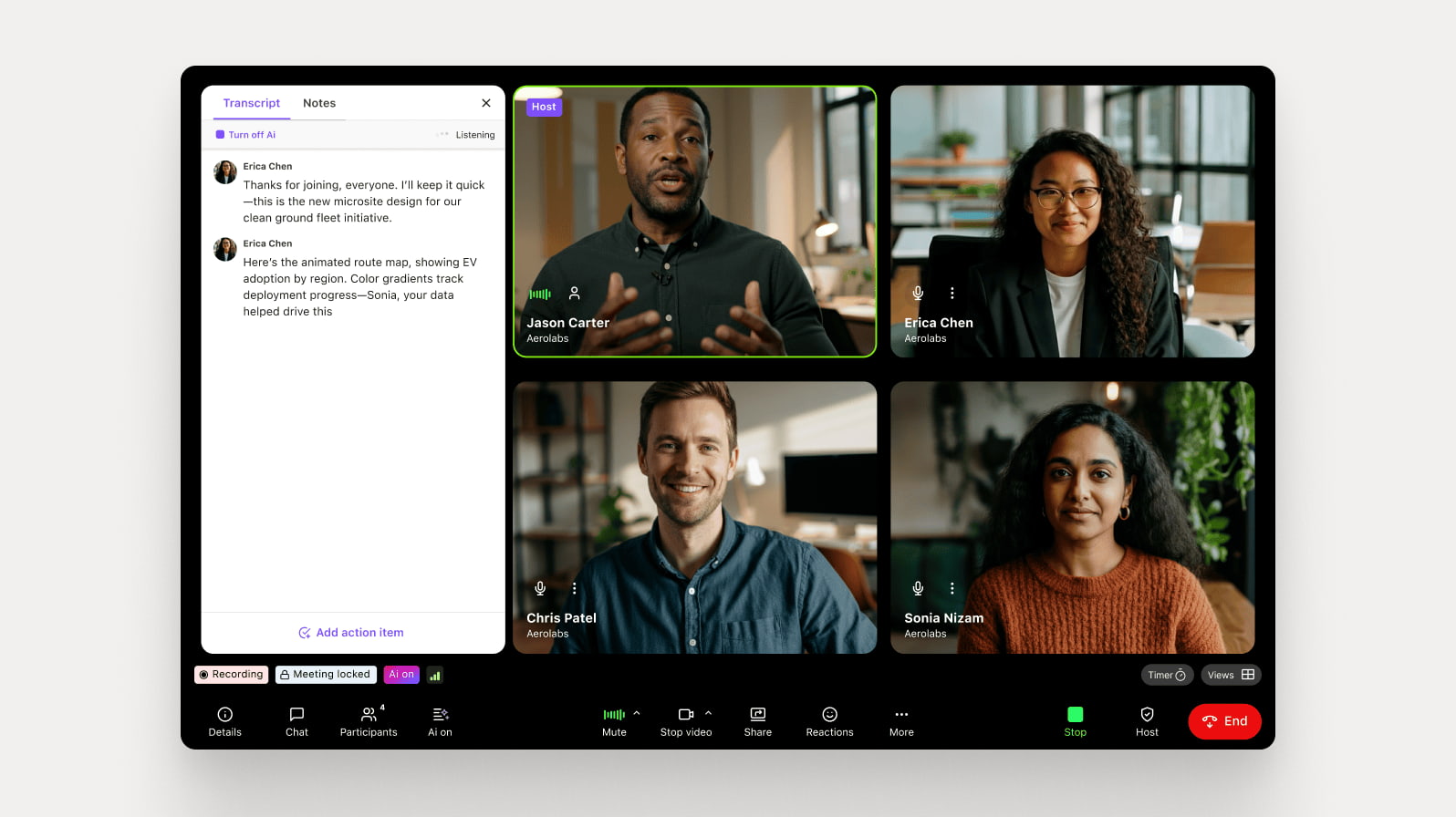End the meeting
Screen dimensions: 1456x817
coord(1224,721)
